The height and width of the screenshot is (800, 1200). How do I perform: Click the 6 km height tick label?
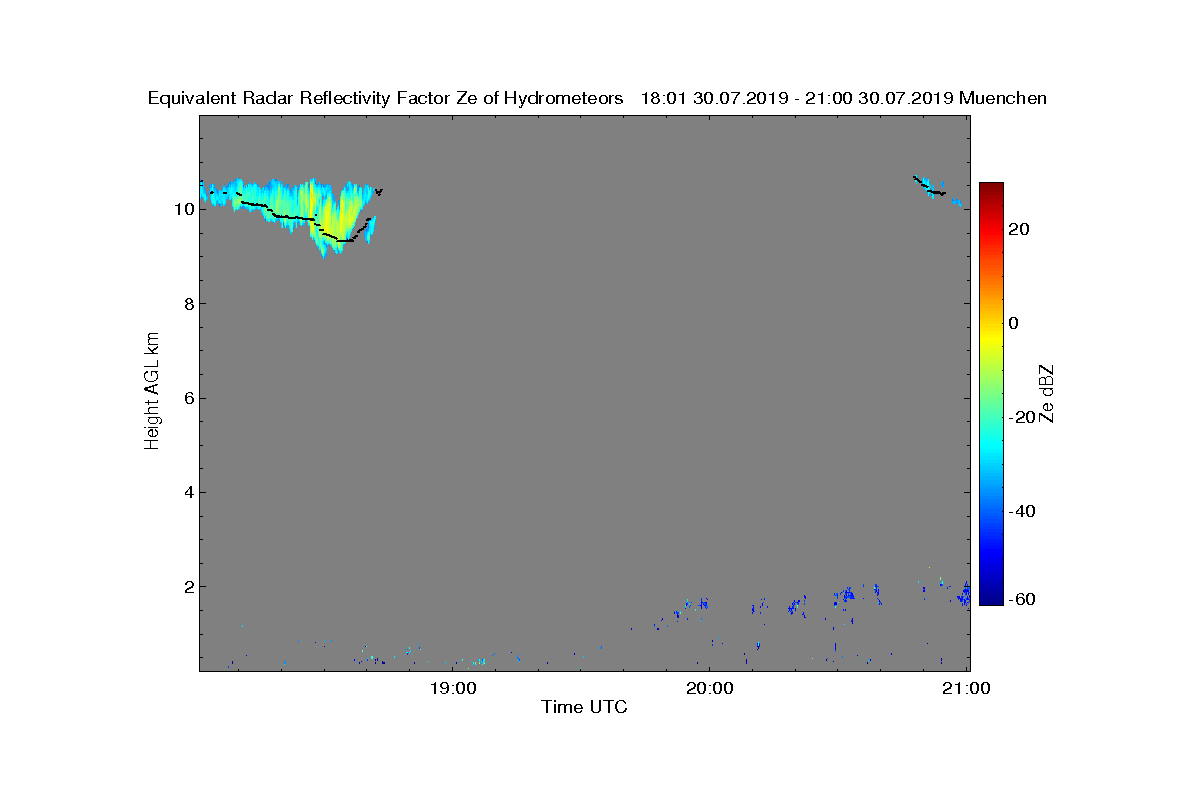tap(188, 398)
